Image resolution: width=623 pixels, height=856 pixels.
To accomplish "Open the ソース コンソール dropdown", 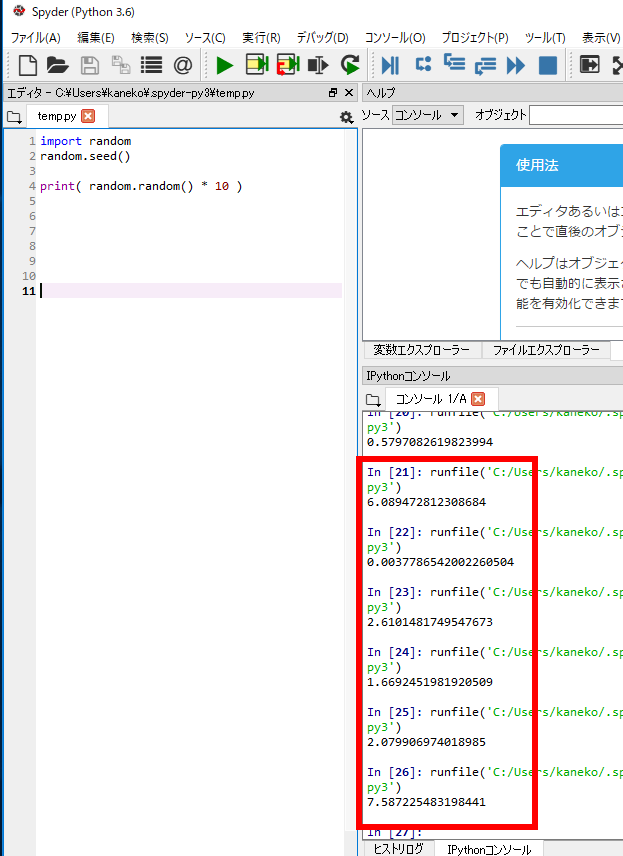I will click(428, 115).
